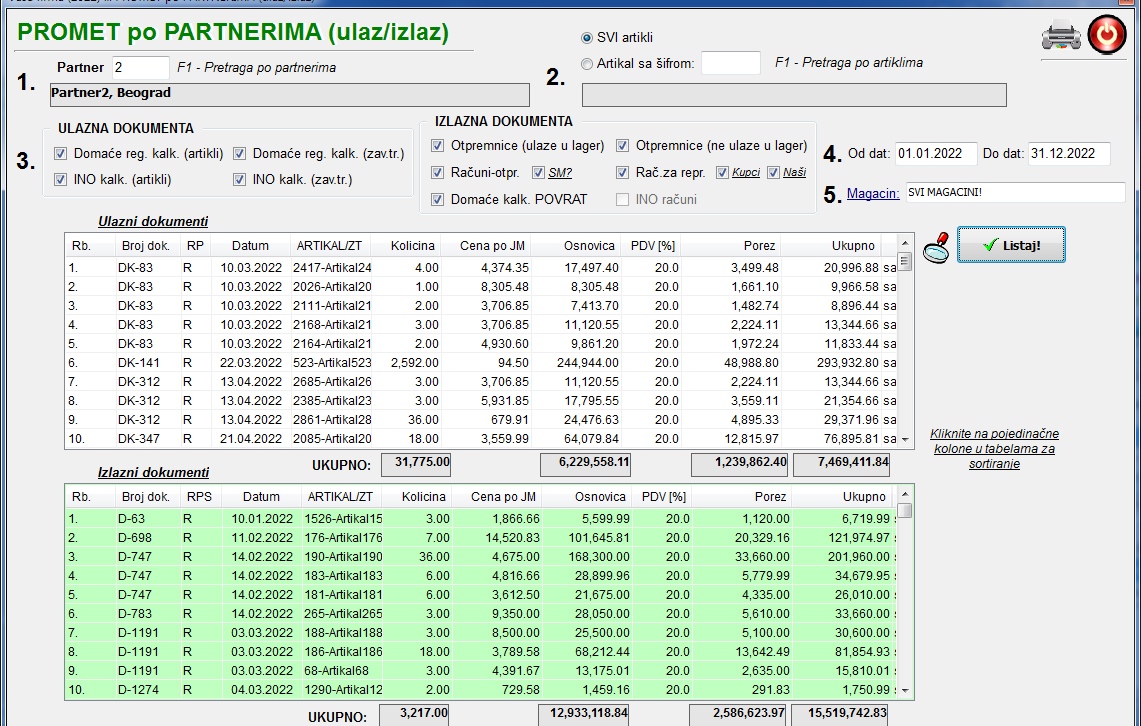Click down arrow of Izlazni table scrollbar
The width and height of the screenshot is (1141, 726).
[x=905, y=690]
